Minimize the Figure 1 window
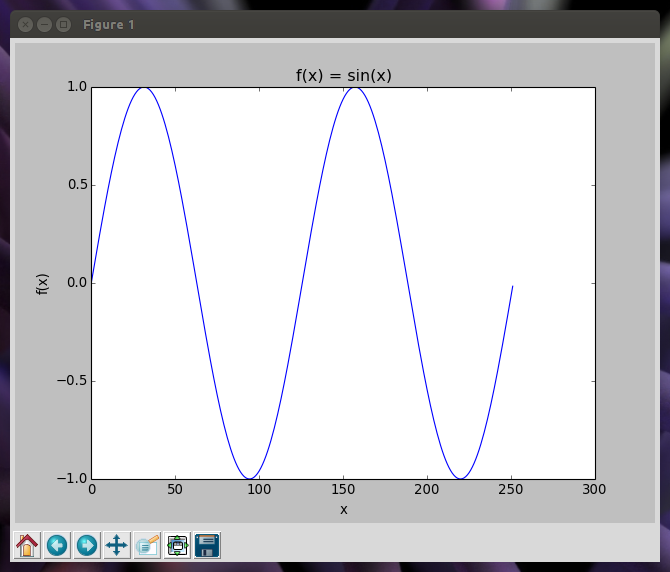This screenshot has width=670, height=572. click(44, 25)
